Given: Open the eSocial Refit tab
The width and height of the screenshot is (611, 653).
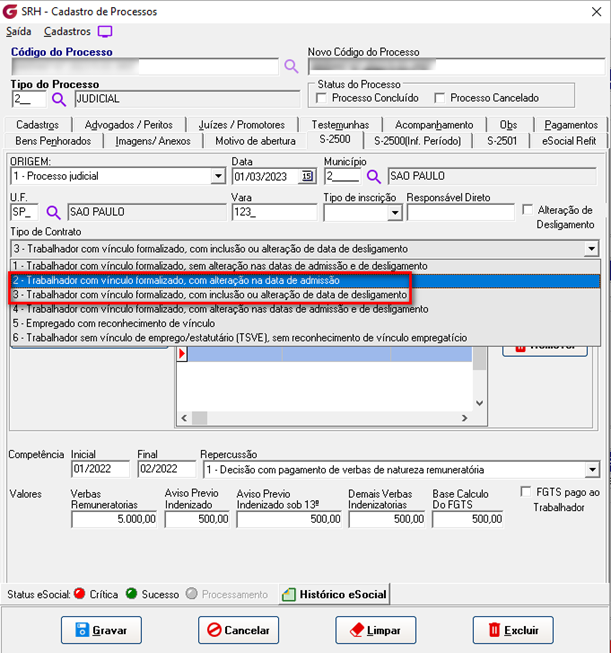Looking at the screenshot, I should coord(569,141).
